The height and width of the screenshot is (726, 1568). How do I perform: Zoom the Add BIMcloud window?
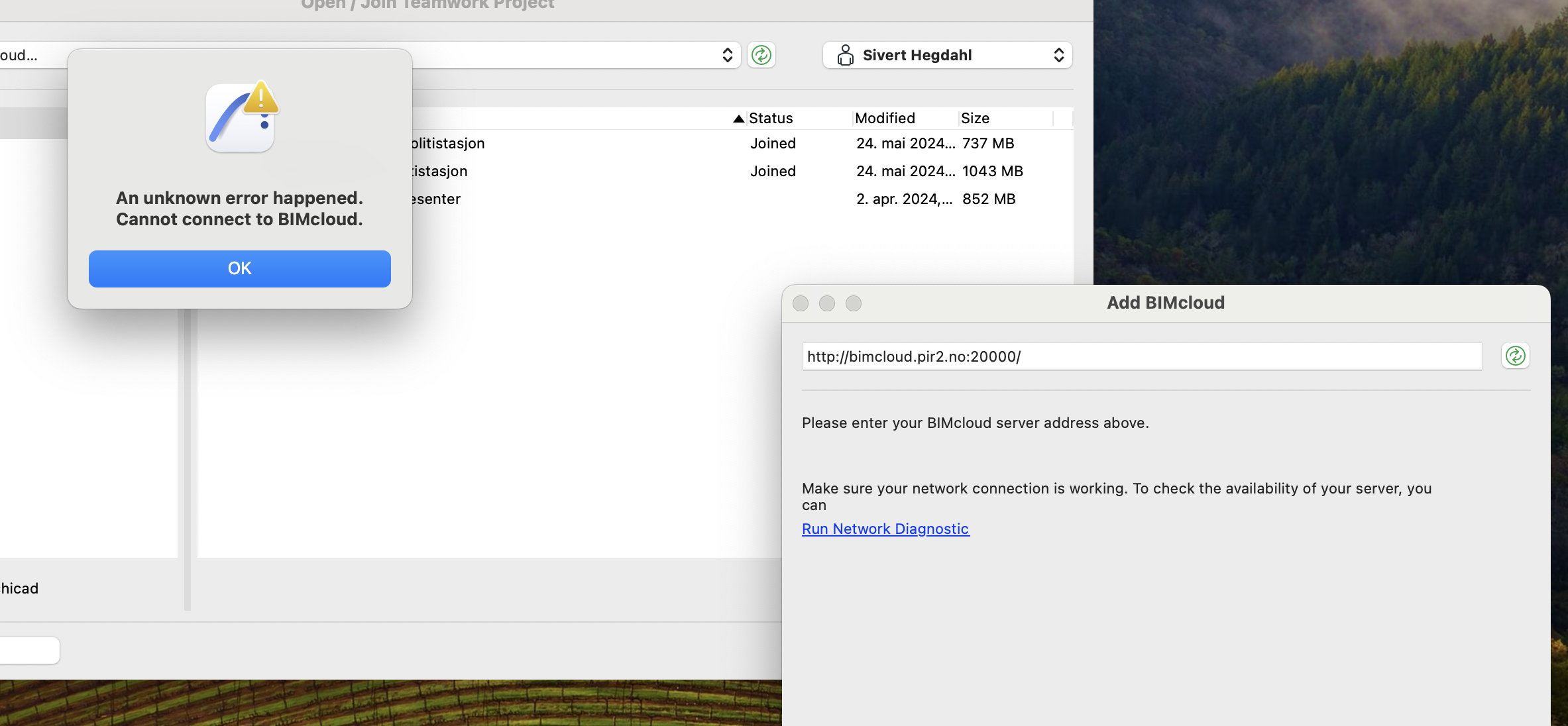coord(854,303)
